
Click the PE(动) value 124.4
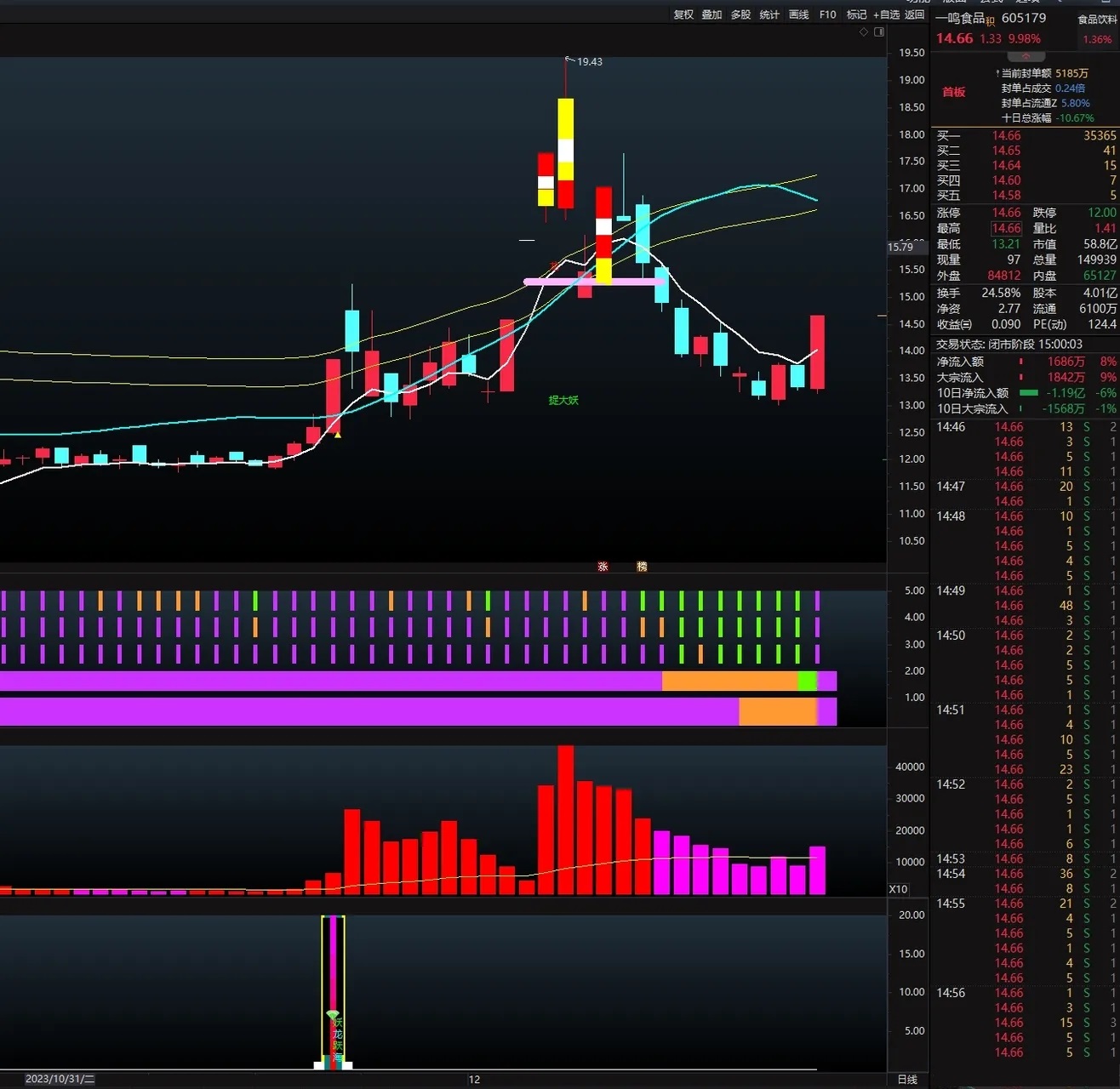pyautogui.click(x=1101, y=324)
